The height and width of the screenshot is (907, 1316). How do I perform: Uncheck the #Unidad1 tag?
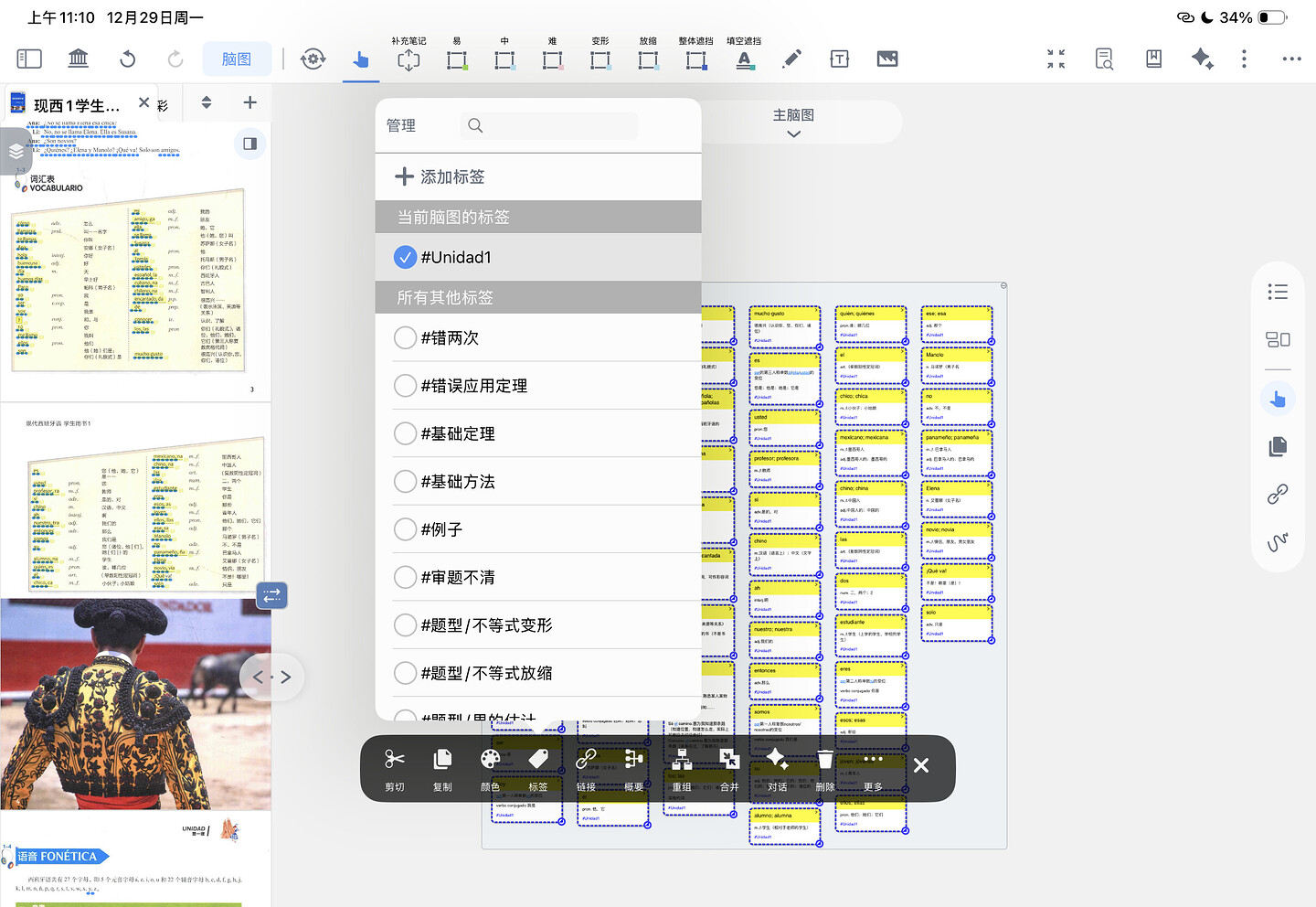pyautogui.click(x=406, y=258)
